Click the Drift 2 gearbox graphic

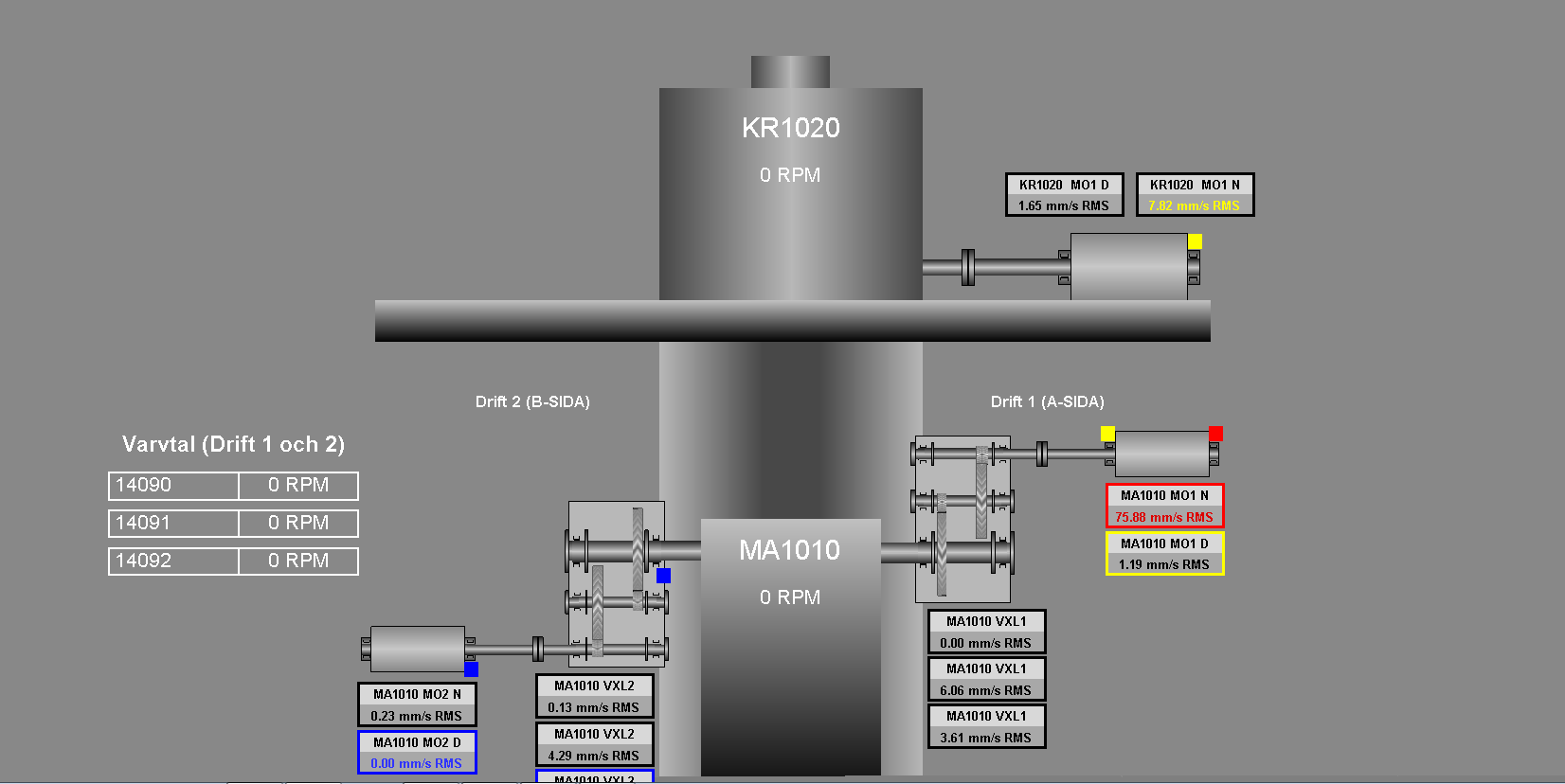coord(617,583)
